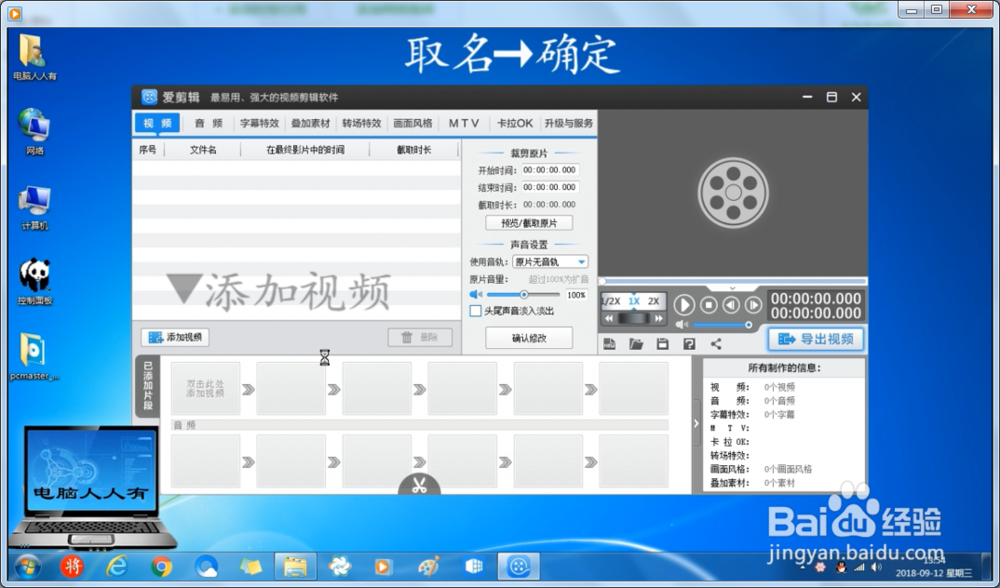This screenshot has height=588, width=1000.
Task: Click the 确认修改 confirm button
Action: (x=529, y=338)
